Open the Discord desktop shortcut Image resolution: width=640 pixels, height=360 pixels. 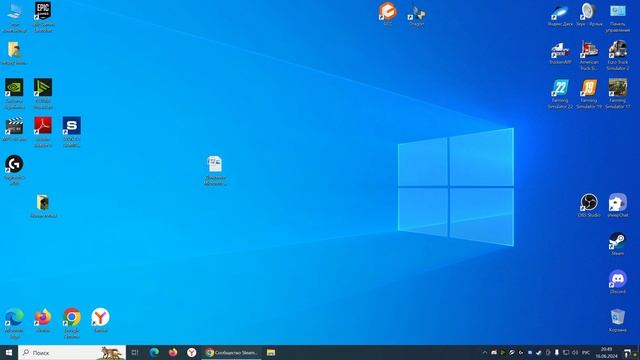click(618, 282)
